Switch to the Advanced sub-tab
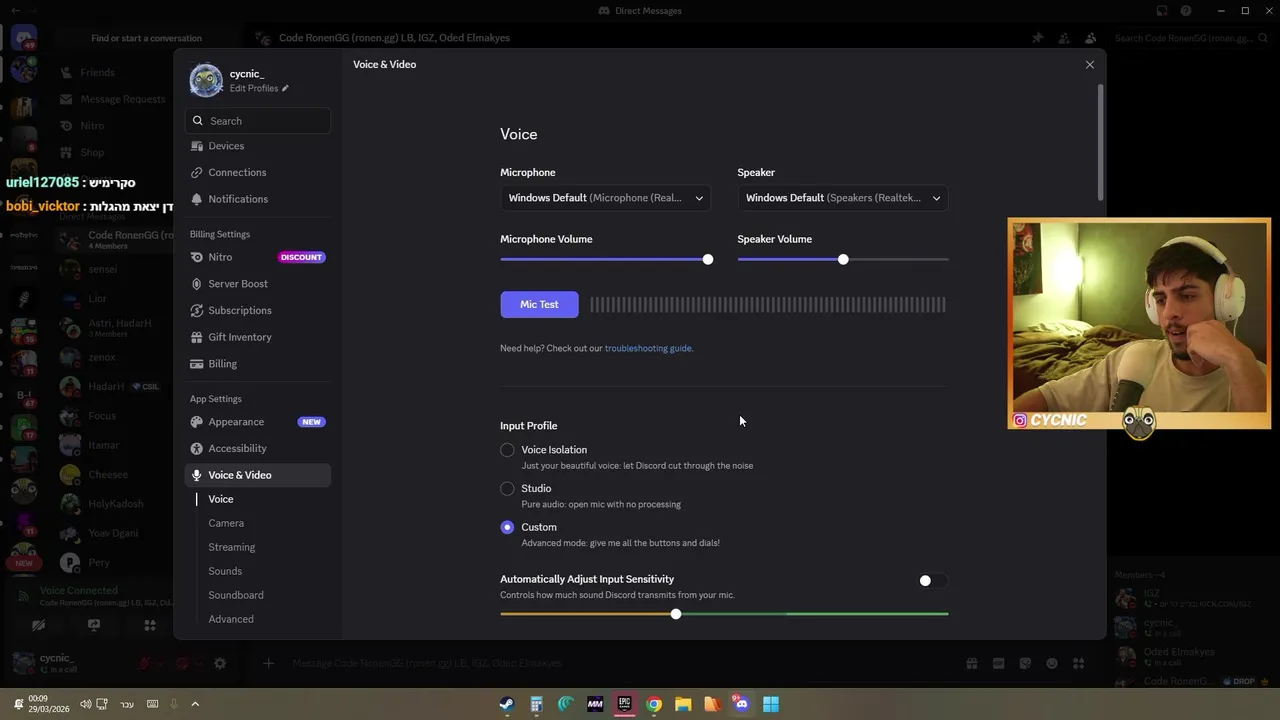Screen dimensions: 1280x720 click(231, 619)
